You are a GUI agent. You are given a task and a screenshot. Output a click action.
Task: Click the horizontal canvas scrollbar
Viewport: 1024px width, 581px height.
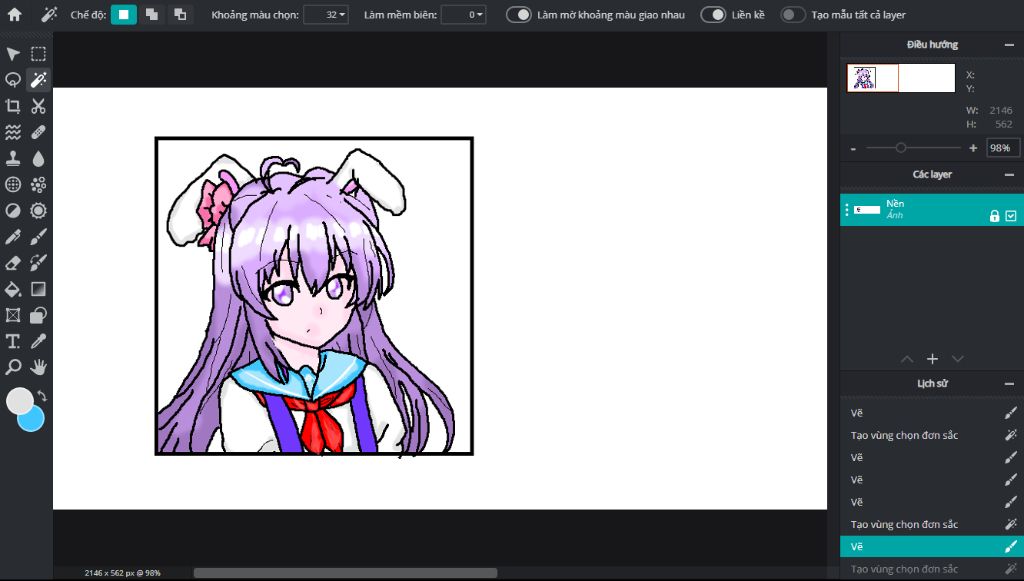pos(345,573)
